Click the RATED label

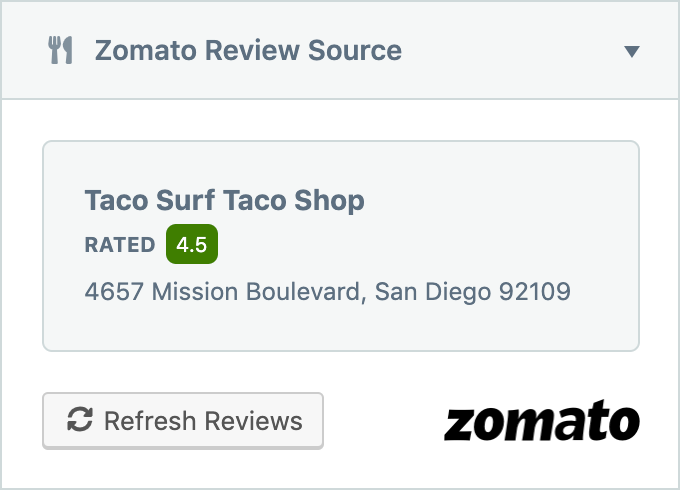click(120, 245)
